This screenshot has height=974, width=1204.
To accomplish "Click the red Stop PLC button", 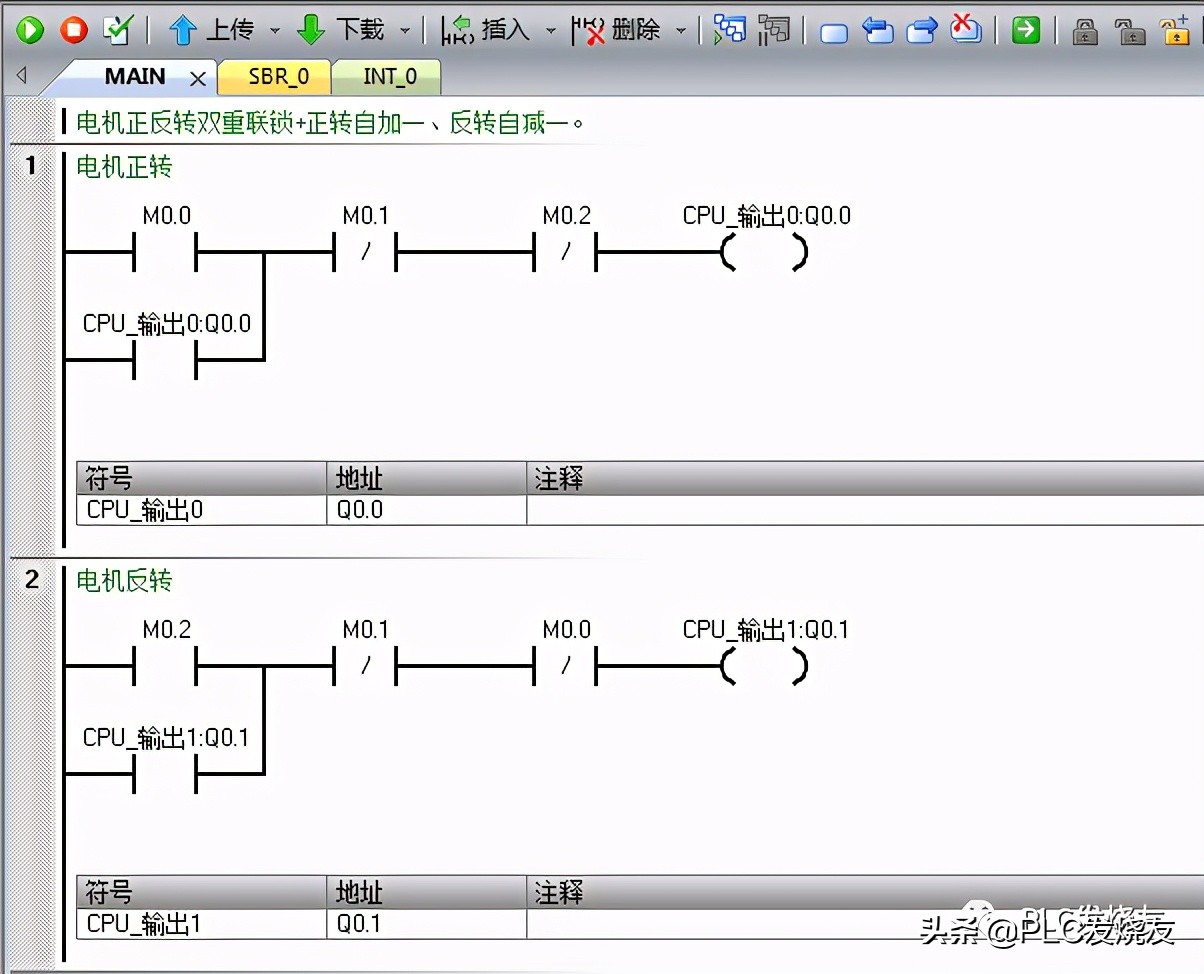I will click(x=74, y=30).
